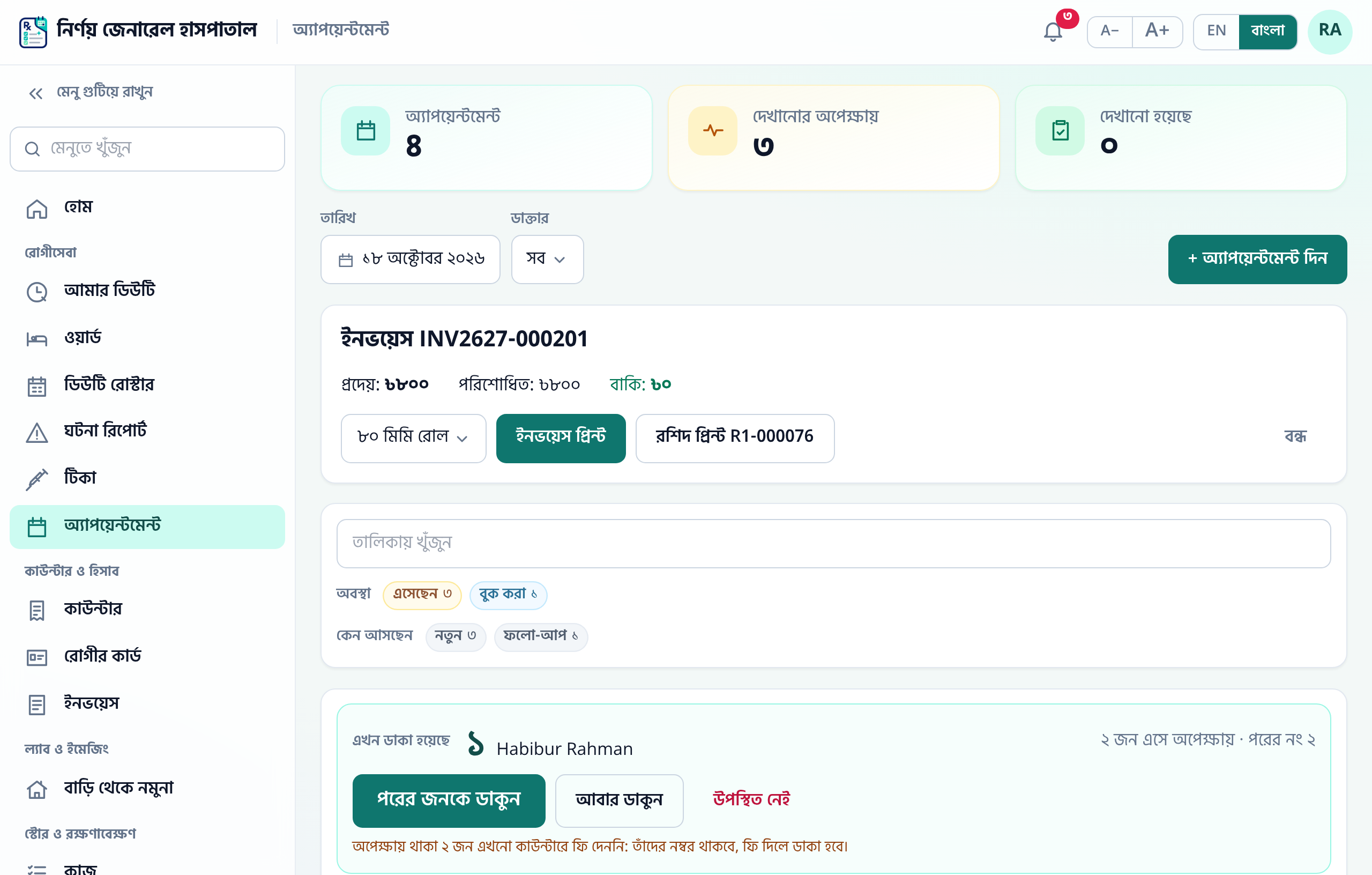Screen dimensions: 1372x875
Task: Open the date picker ১৮ অক্টোবর ২০২৬
Action: tap(410, 259)
